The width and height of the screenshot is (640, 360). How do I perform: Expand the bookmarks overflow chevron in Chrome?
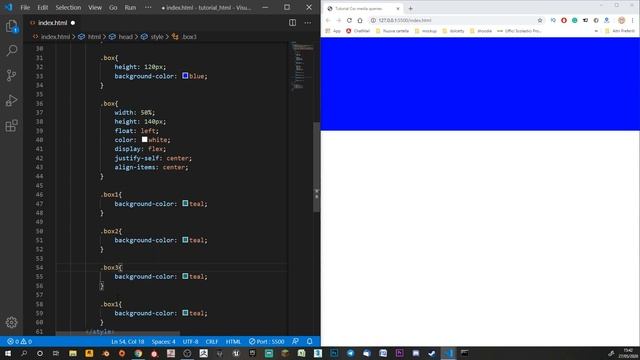point(596,31)
